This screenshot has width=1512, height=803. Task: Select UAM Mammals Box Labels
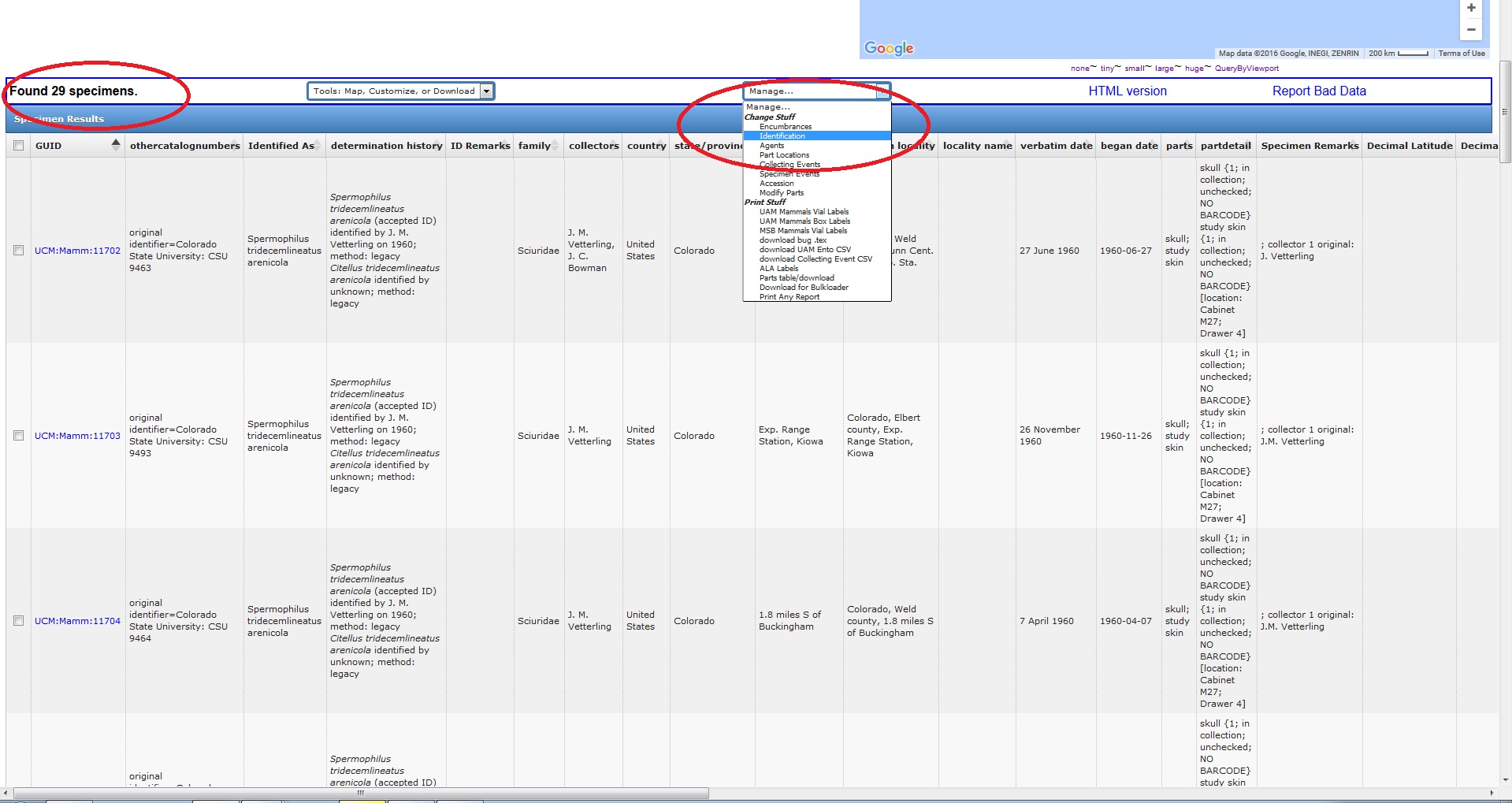coord(804,221)
